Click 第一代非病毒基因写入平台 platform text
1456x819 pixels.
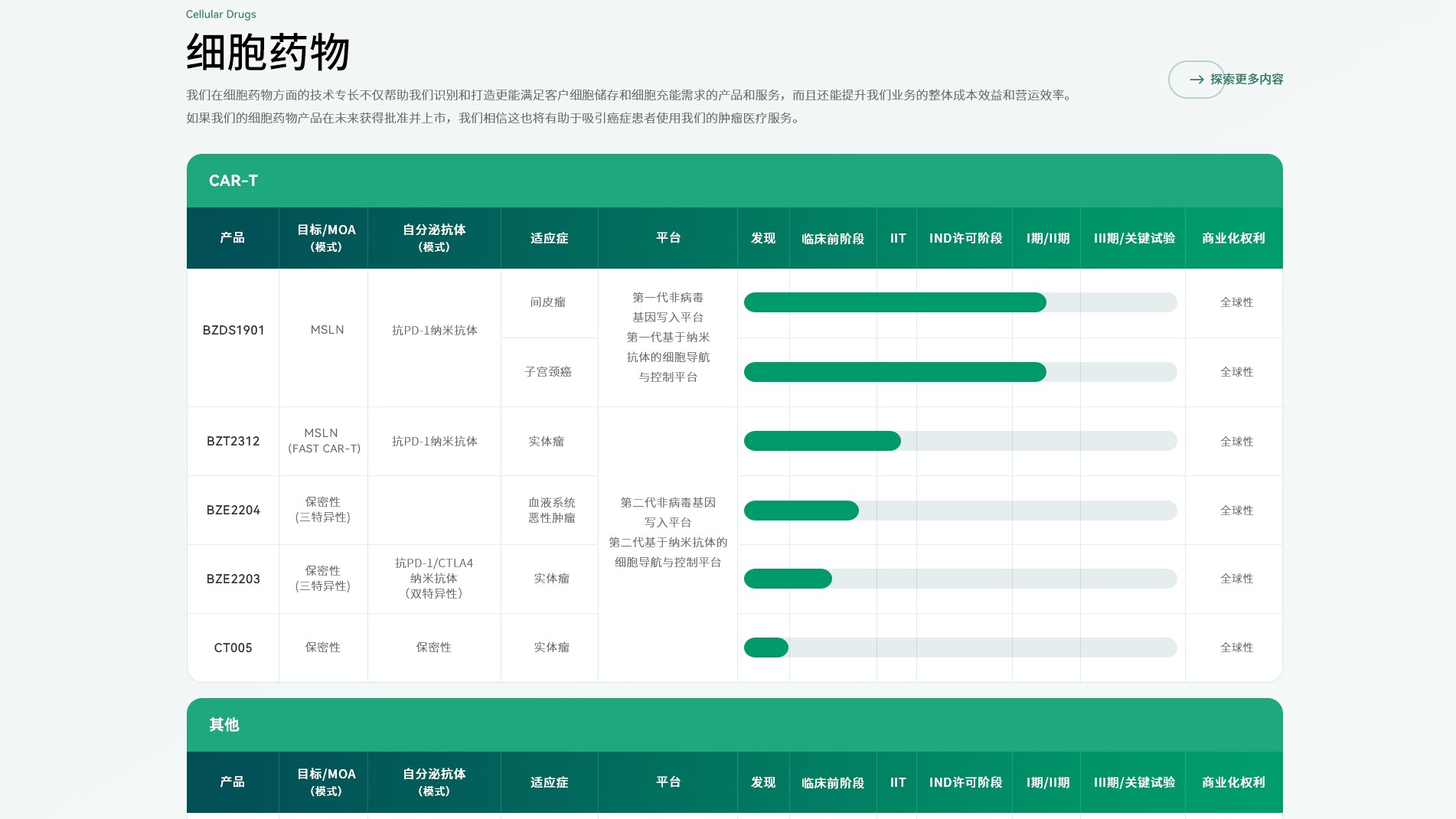pyautogui.click(x=668, y=307)
